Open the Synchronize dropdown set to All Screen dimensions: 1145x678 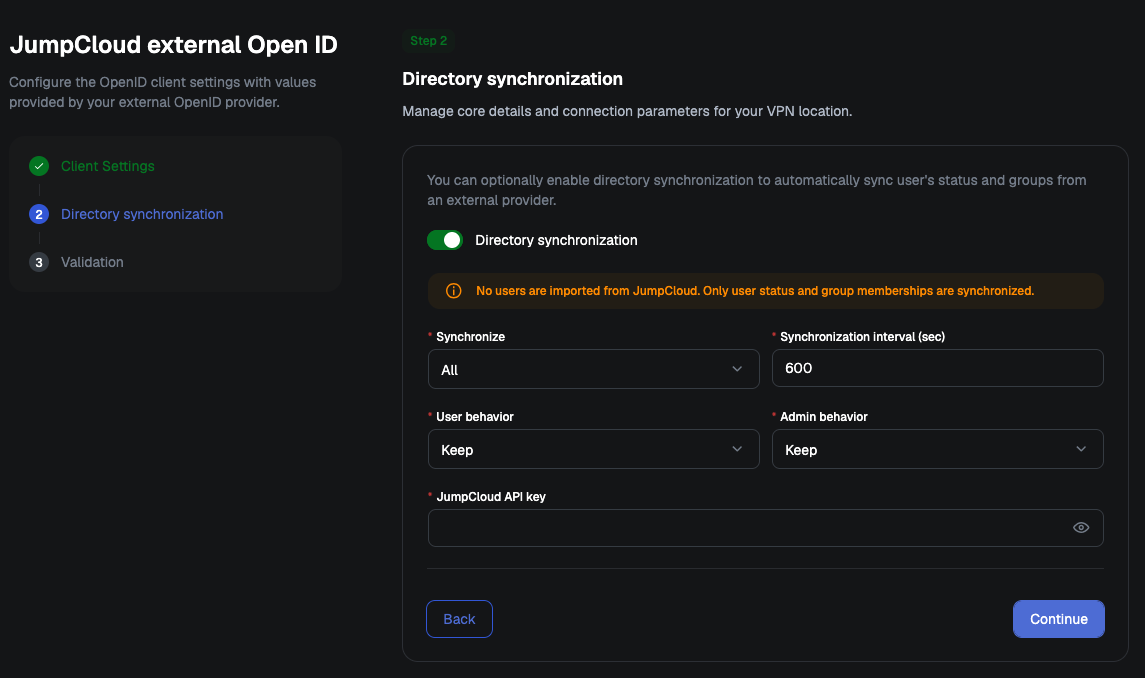point(593,369)
